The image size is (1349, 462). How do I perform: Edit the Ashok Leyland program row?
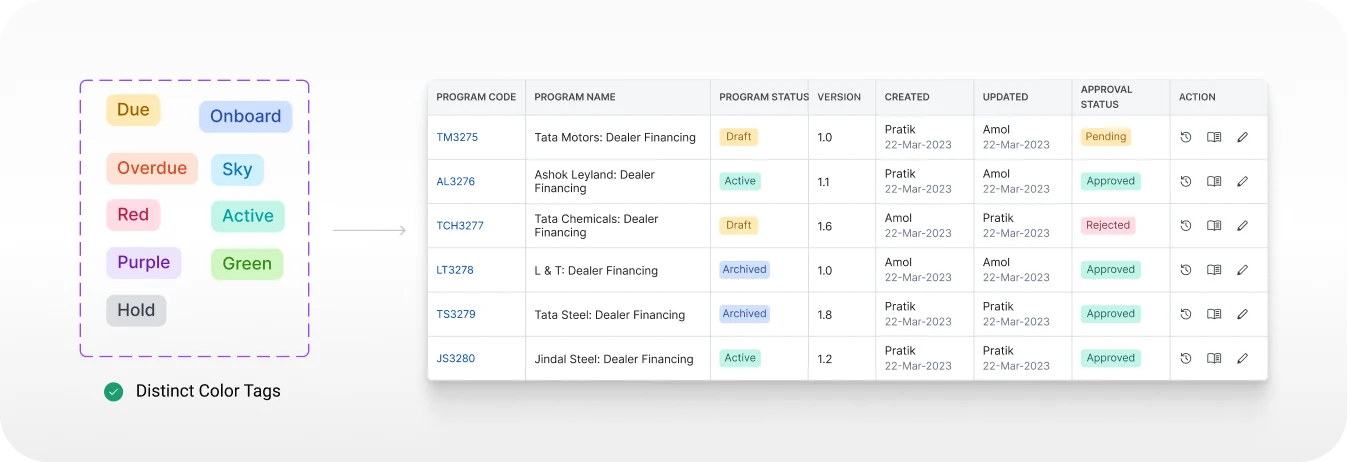1243,181
